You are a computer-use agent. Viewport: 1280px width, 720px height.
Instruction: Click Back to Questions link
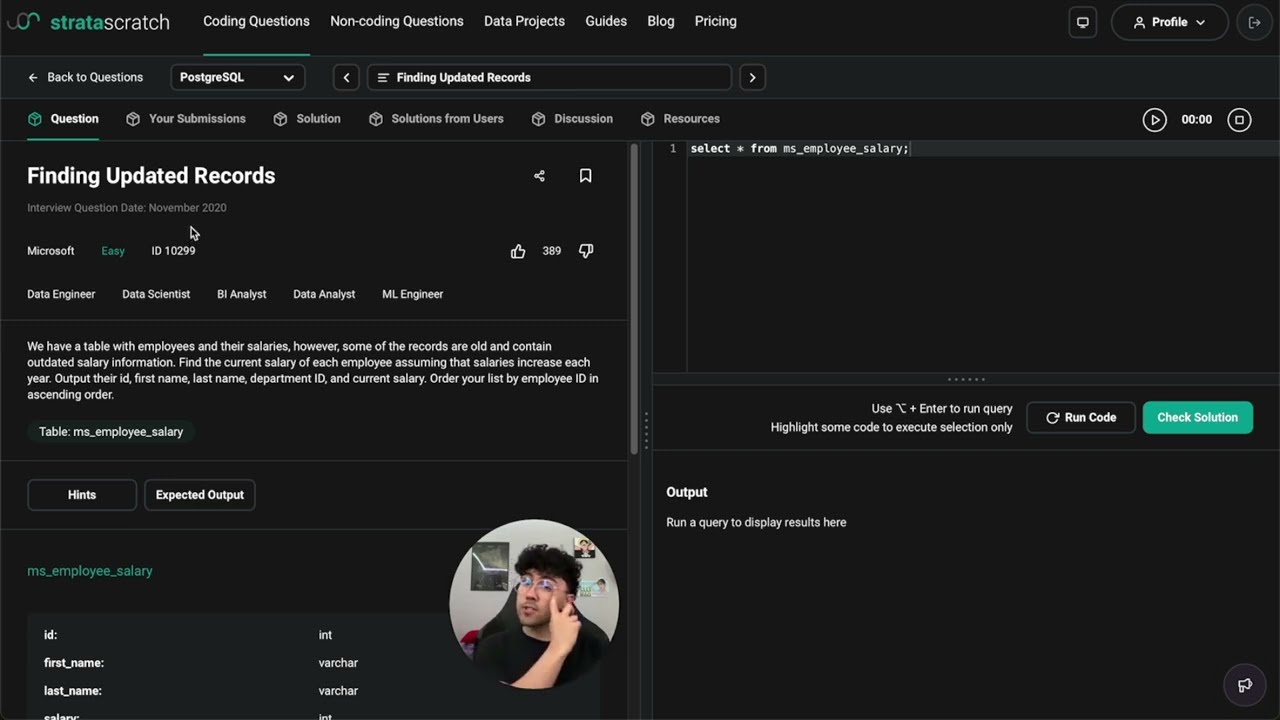pos(85,77)
